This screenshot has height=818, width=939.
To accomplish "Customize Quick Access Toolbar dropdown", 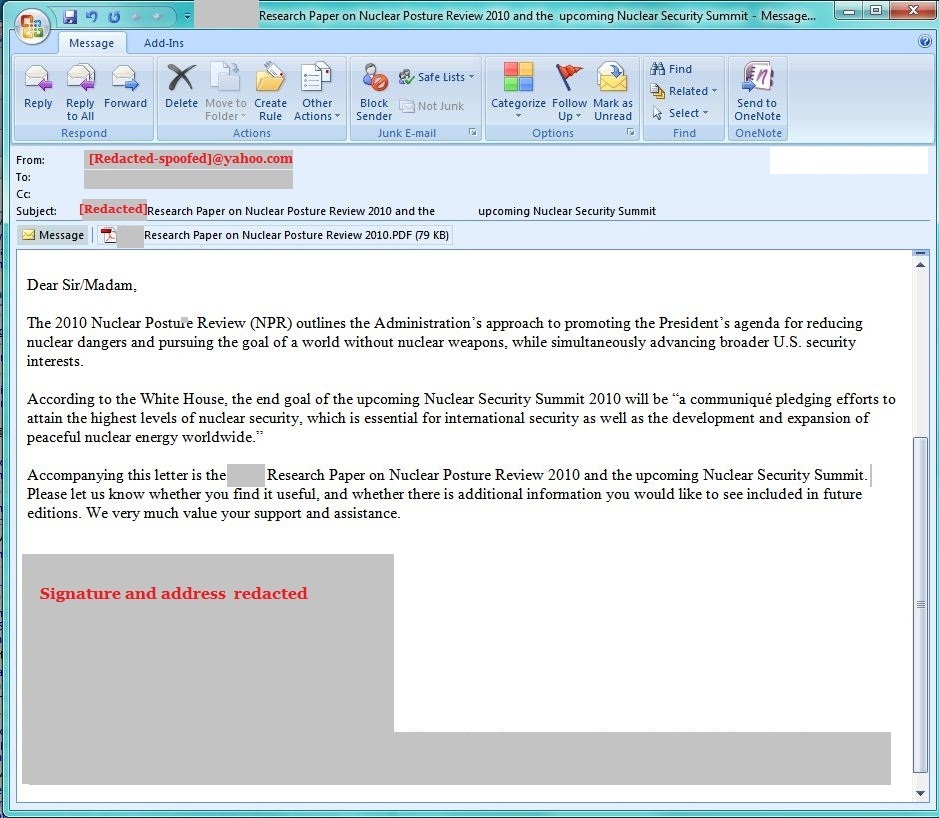I will [187, 16].
